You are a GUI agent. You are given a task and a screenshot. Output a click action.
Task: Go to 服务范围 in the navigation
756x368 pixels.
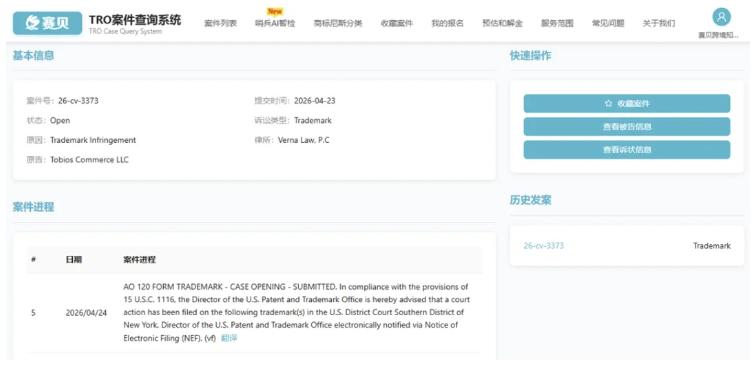coord(557,23)
